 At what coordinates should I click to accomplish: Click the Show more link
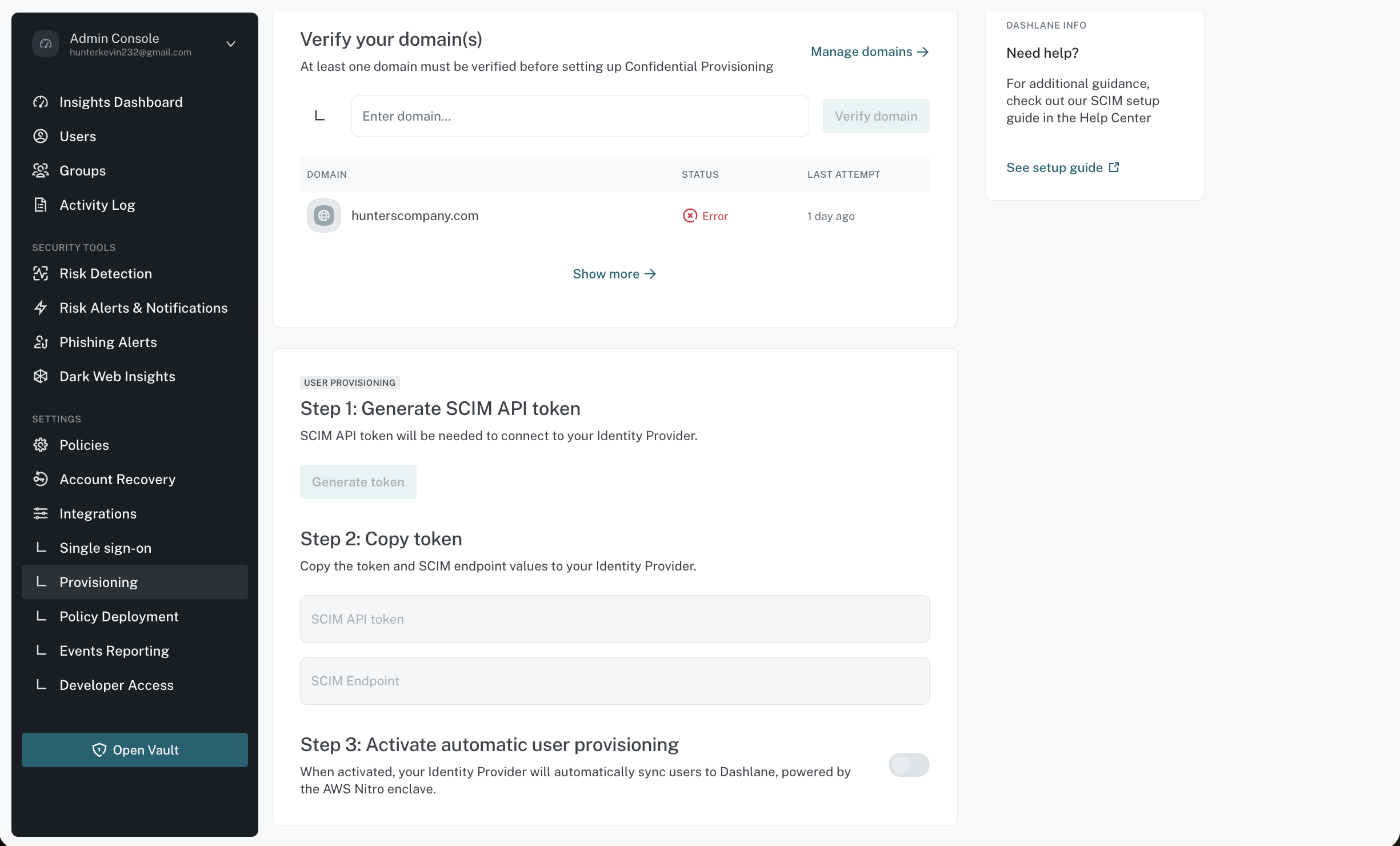(615, 274)
